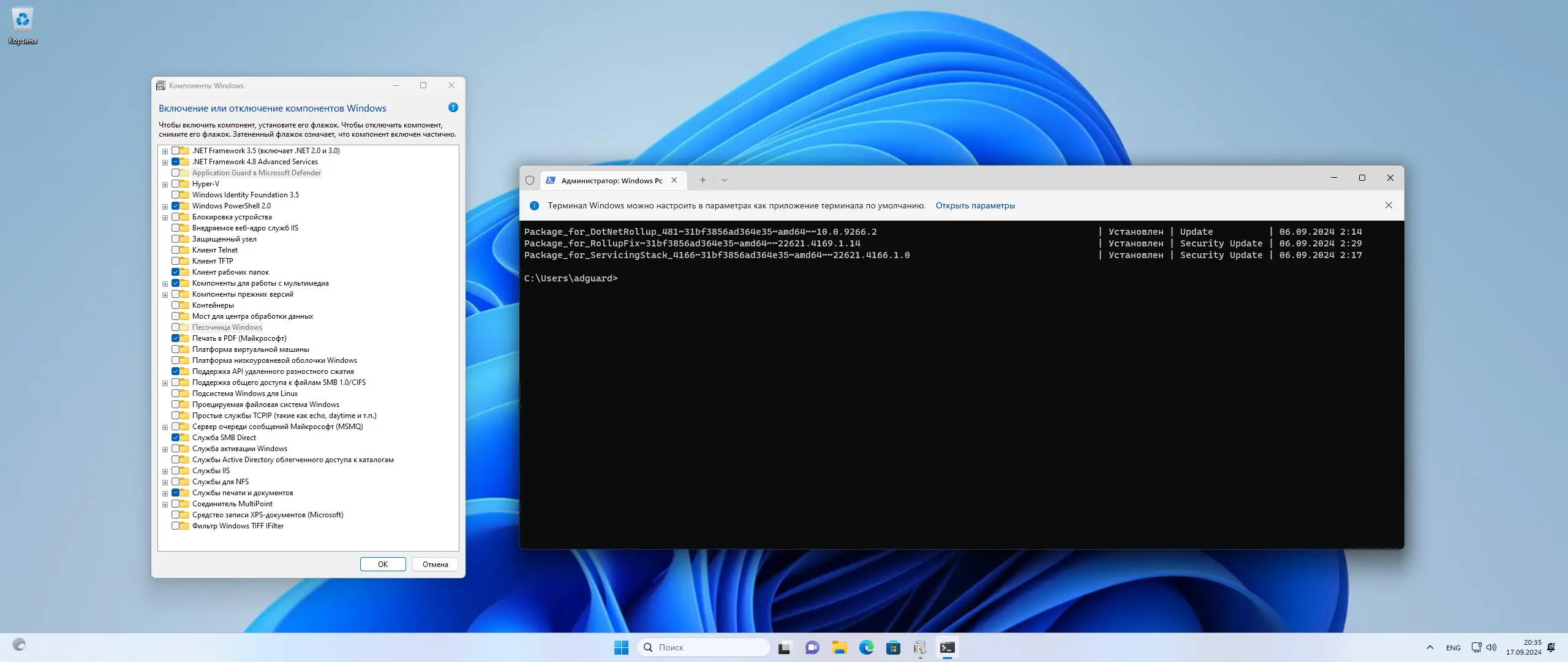The image size is (1568, 662).
Task: Expand the Службы IIS tree node
Action: coord(165,471)
